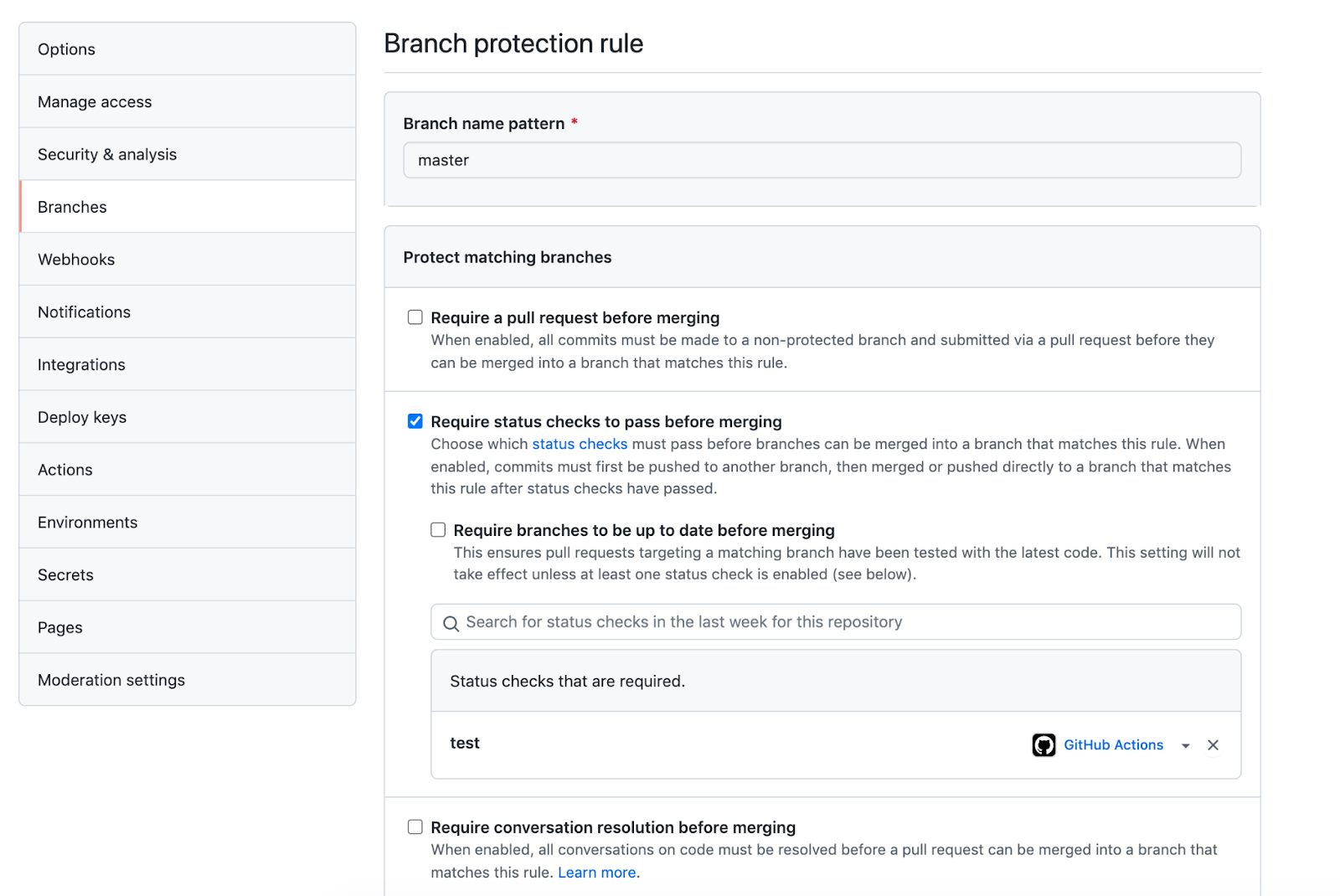Open Deploy keys settings

tap(188, 417)
